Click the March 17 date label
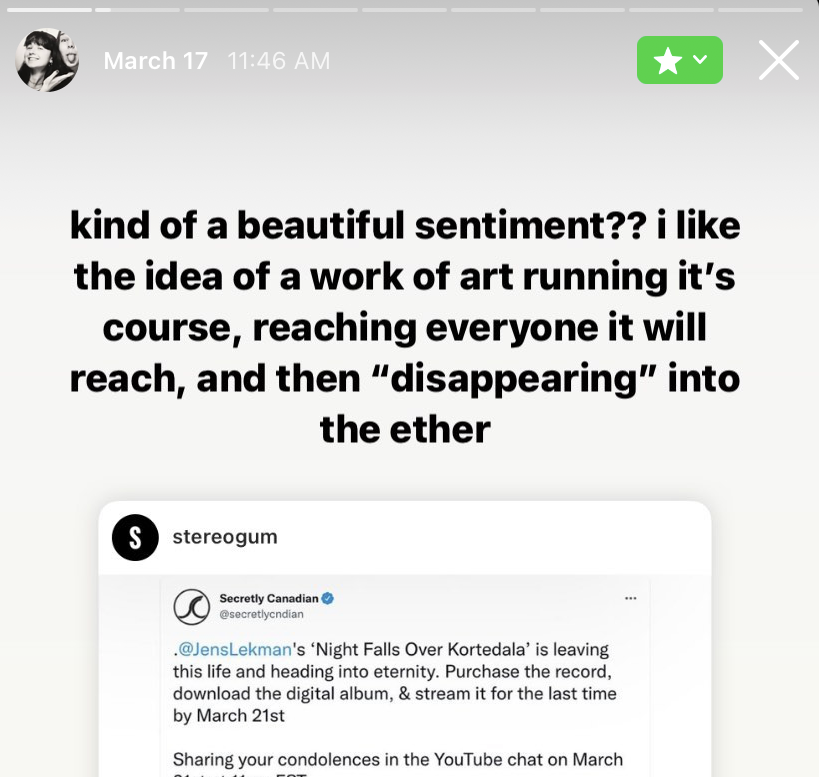 click(x=155, y=61)
